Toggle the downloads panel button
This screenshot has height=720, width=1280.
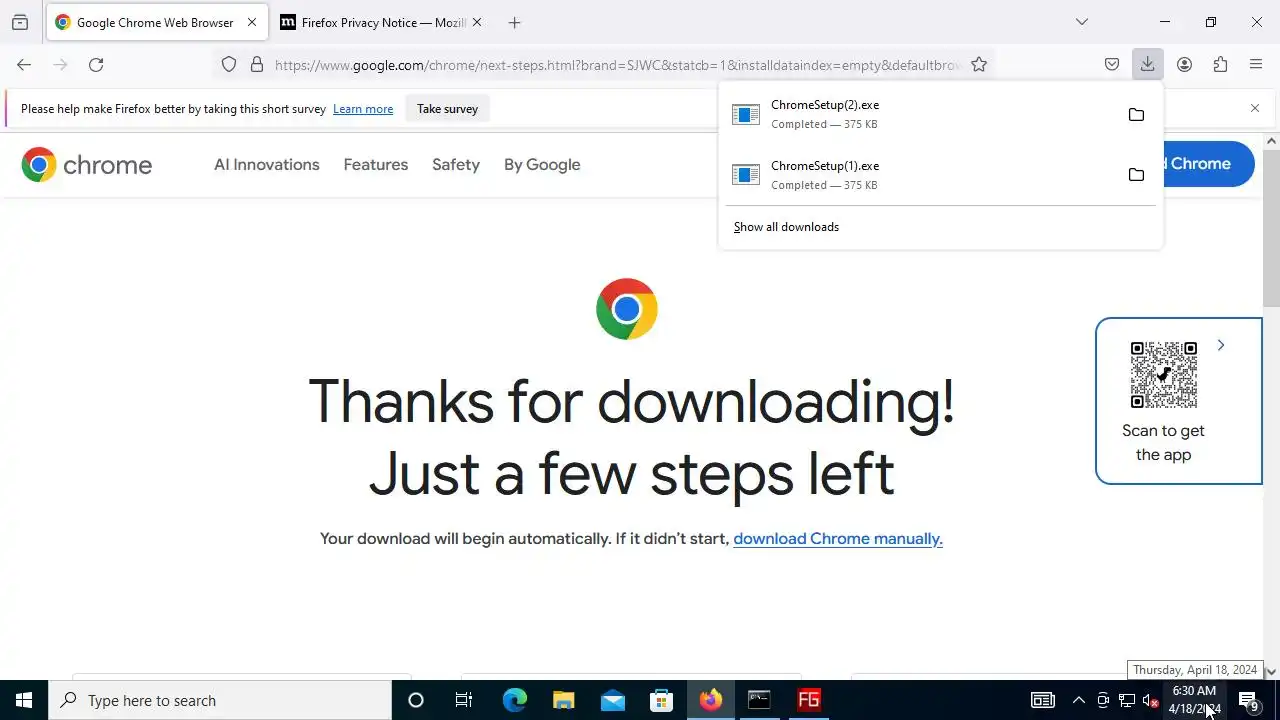pos(1148,65)
